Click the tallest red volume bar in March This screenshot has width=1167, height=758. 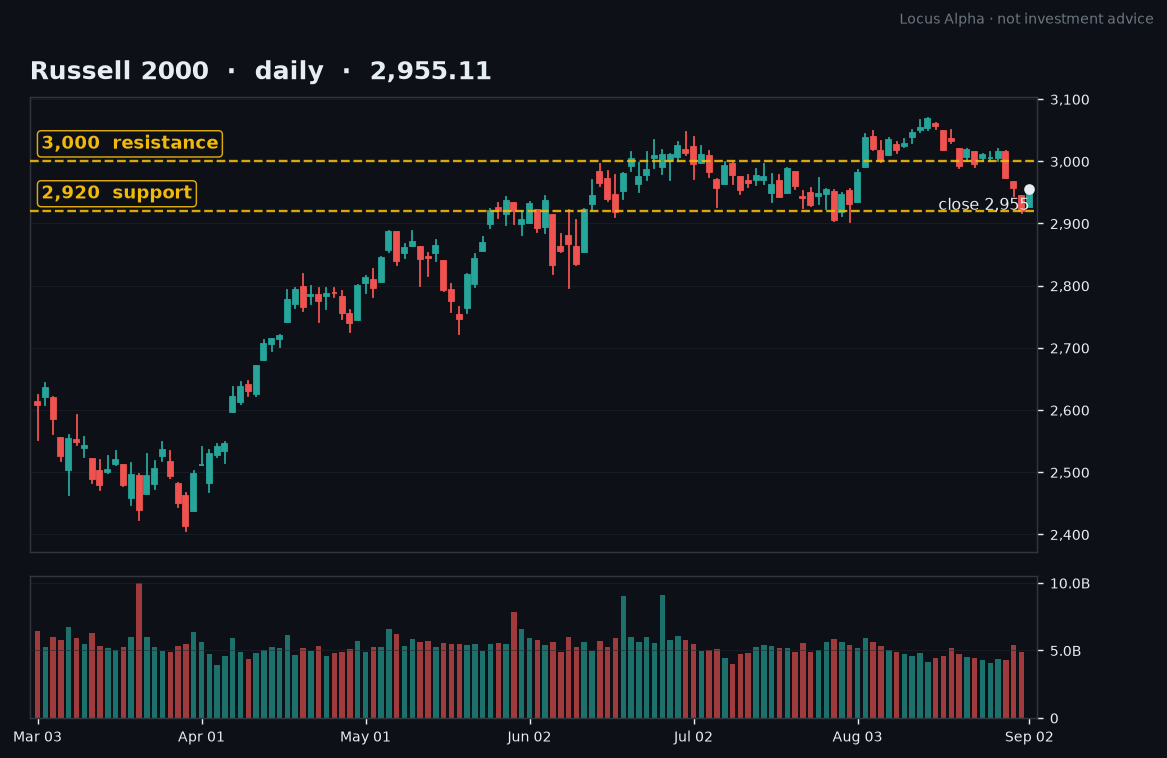pos(138,651)
